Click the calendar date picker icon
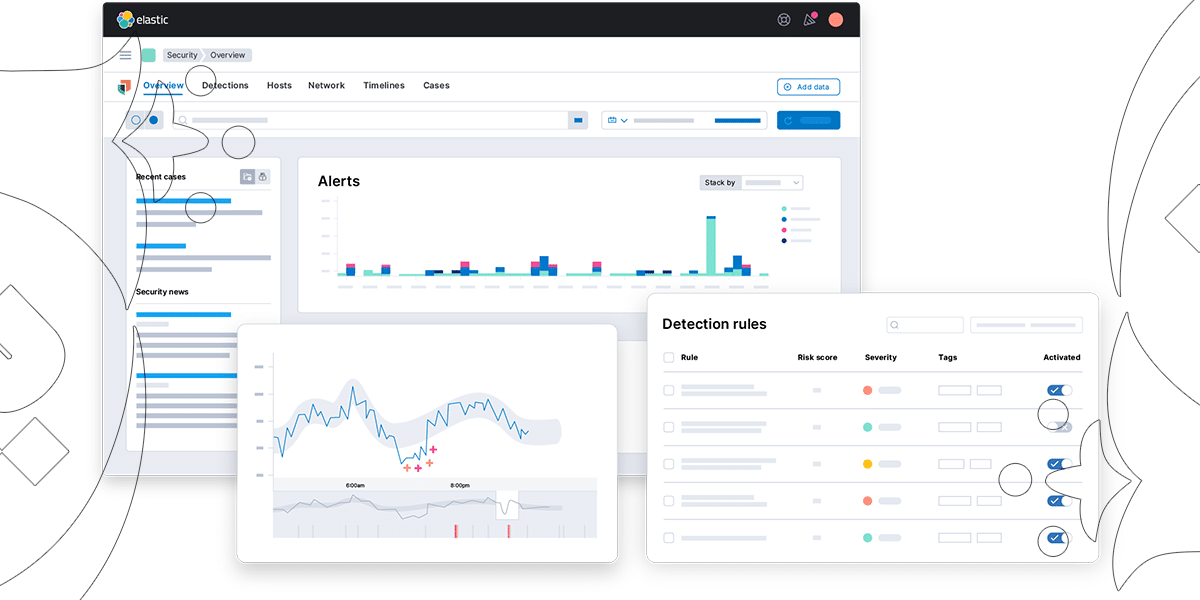Image resolution: width=1200 pixels, height=600 pixels. [x=612, y=120]
